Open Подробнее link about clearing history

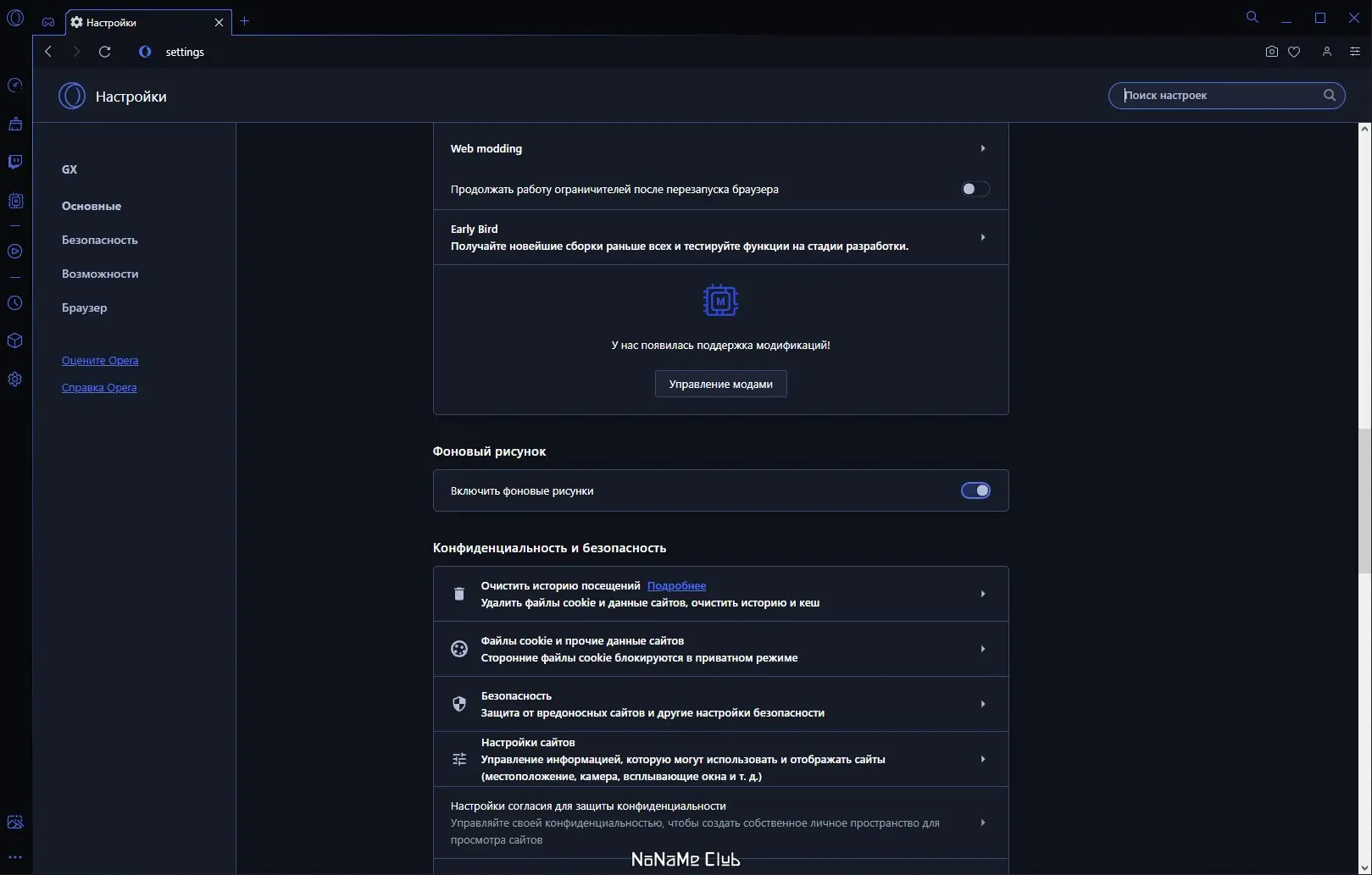tap(676, 585)
